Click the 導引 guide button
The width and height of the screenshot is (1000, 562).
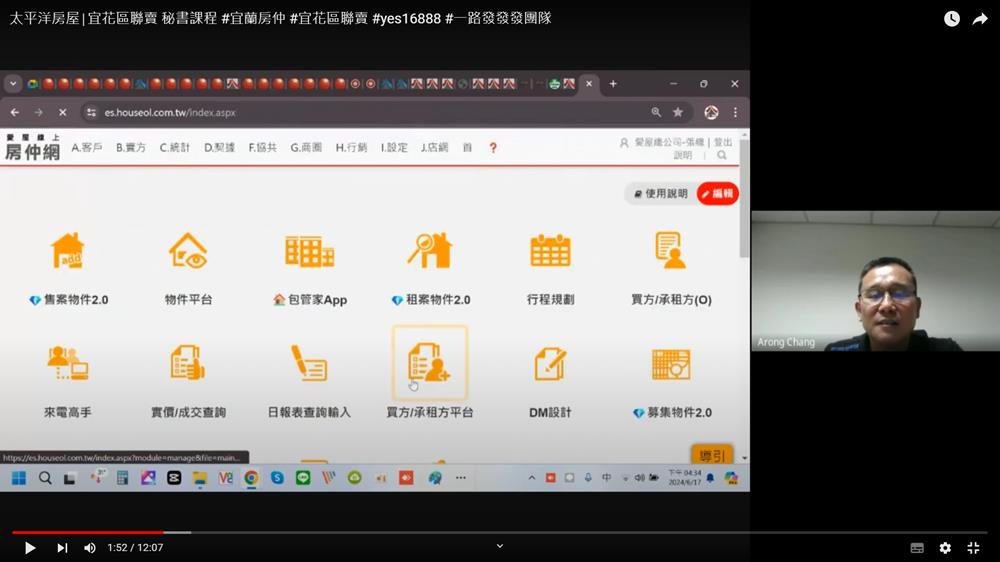pos(712,456)
